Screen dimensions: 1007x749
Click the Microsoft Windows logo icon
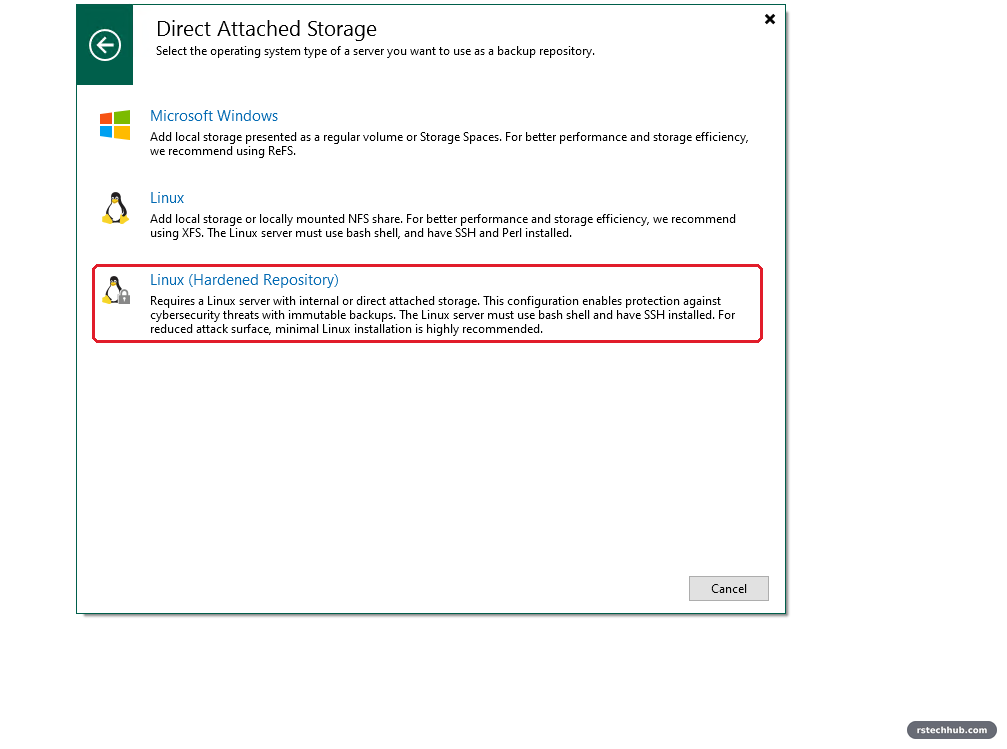tap(115, 125)
